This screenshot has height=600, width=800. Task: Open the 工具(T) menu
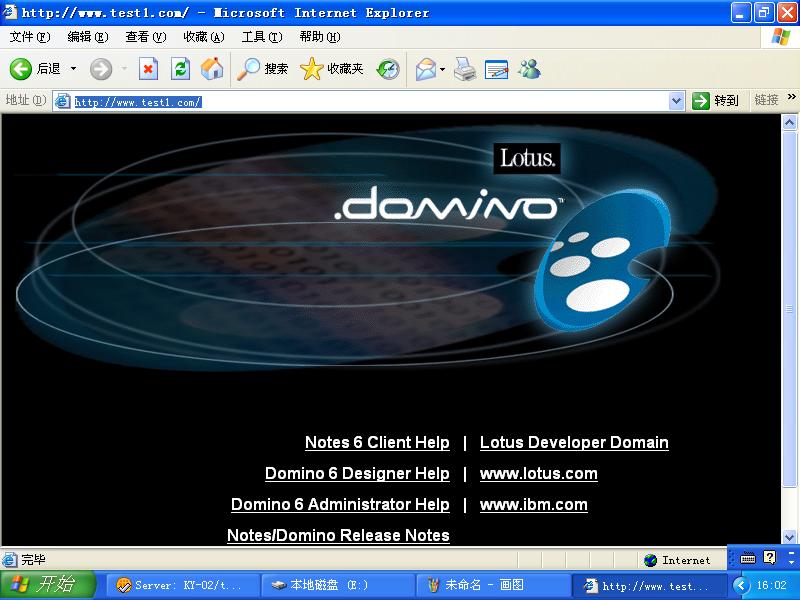(x=261, y=37)
